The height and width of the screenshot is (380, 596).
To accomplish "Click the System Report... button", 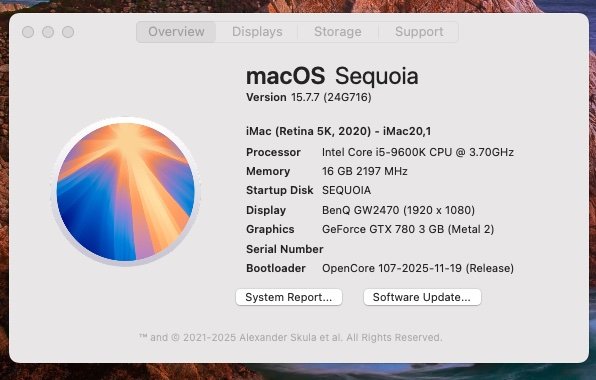I will 289,297.
